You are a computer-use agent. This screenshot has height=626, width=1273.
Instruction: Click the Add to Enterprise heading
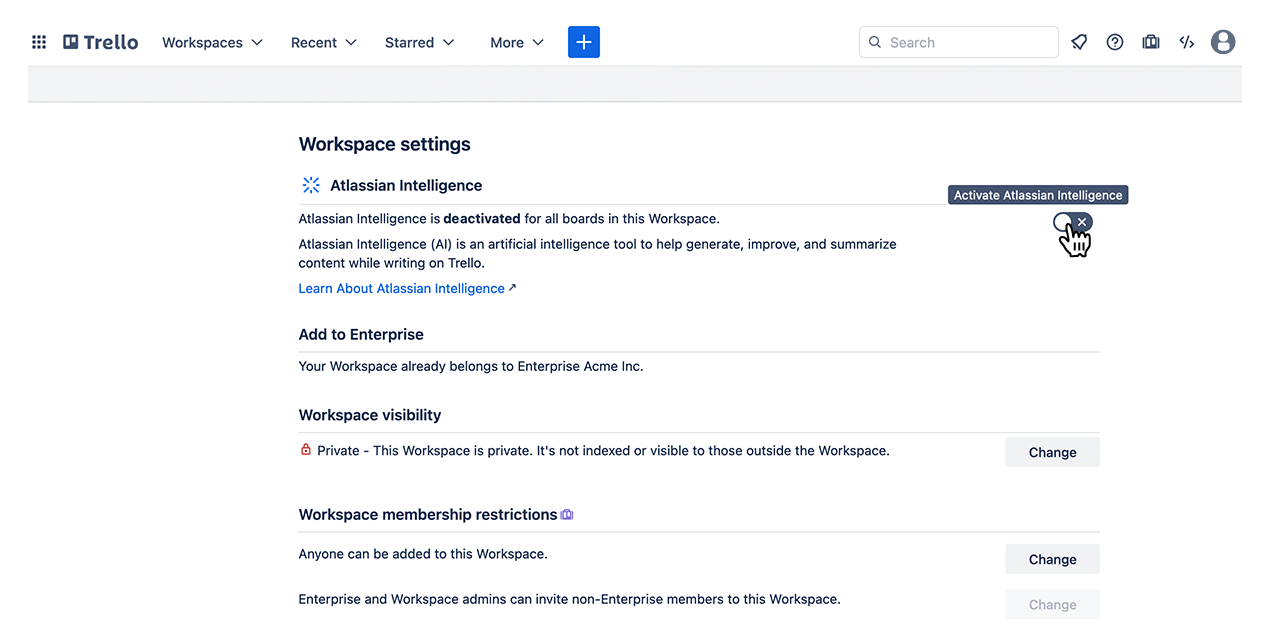point(361,334)
